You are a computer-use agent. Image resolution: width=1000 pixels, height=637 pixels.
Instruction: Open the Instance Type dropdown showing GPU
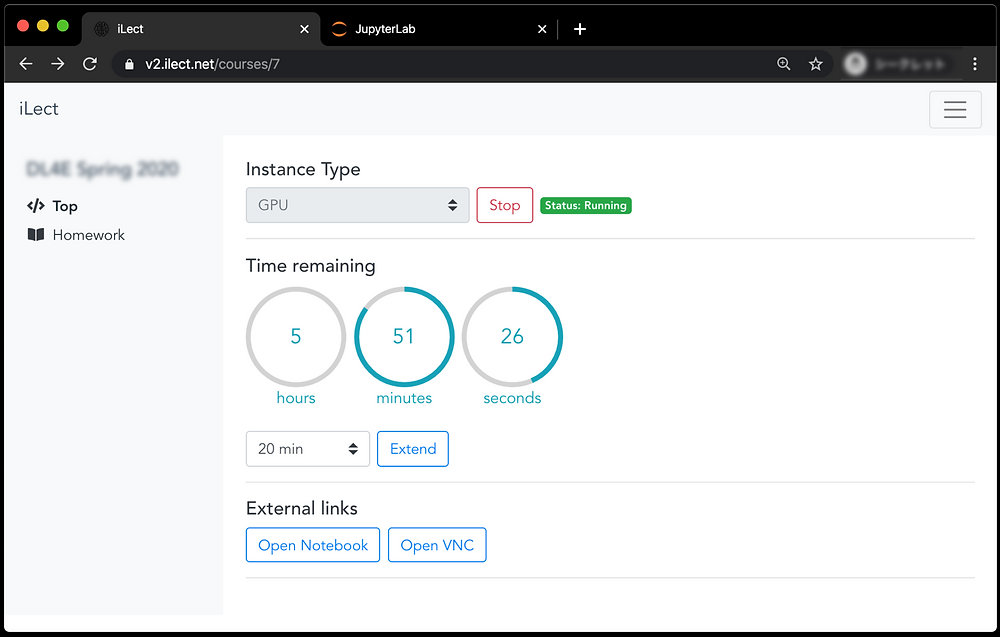pyautogui.click(x=357, y=205)
